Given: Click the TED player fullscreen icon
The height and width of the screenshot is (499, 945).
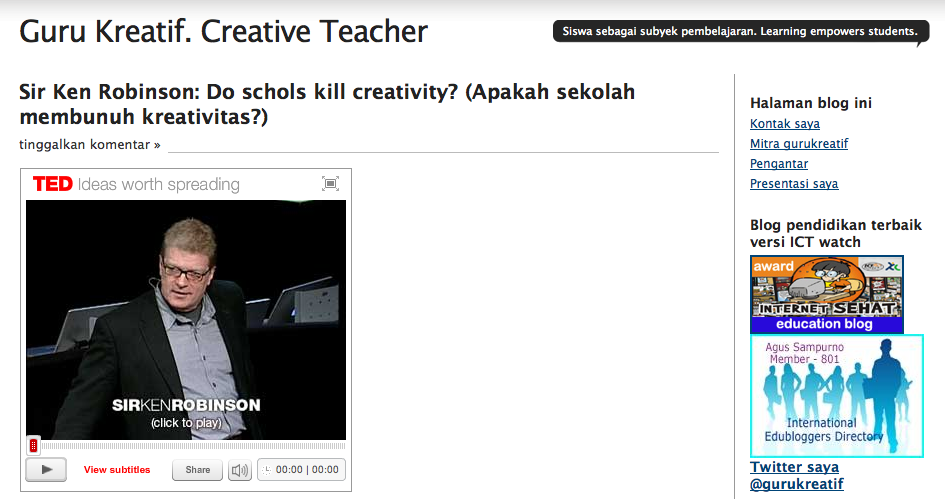Looking at the screenshot, I should coord(330,184).
